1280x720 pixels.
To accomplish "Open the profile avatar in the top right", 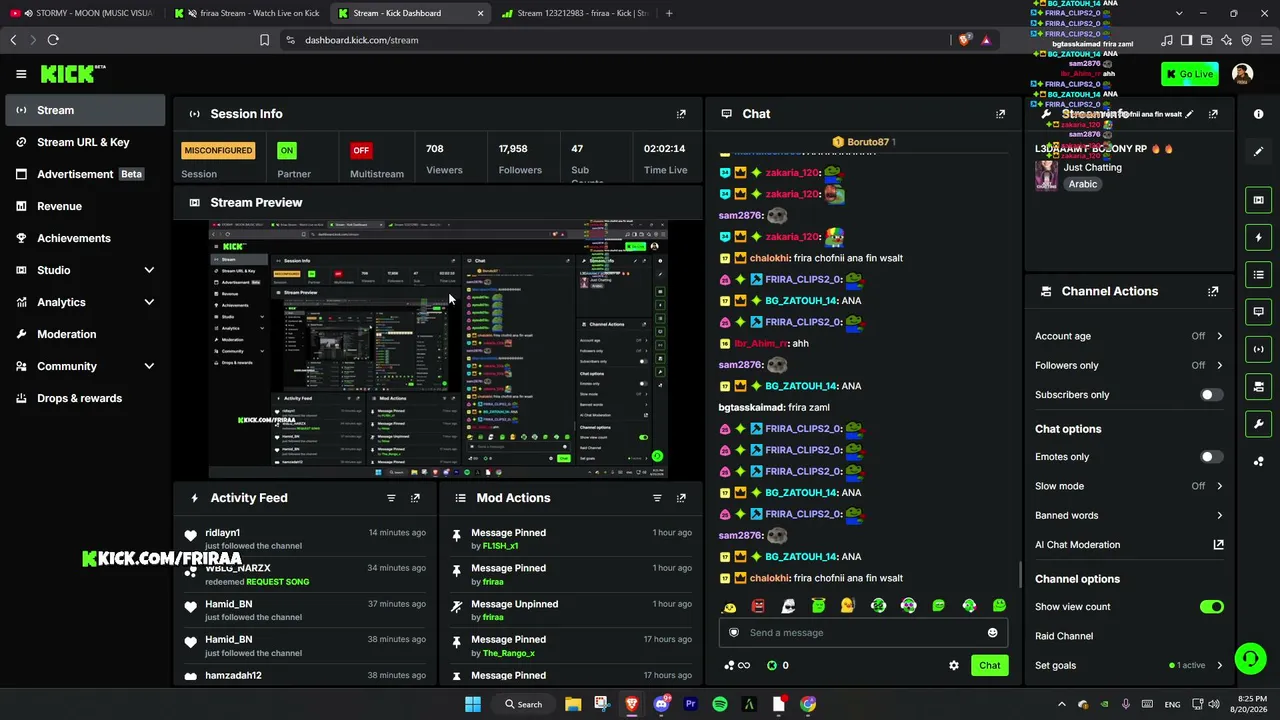I will coord(1242,74).
